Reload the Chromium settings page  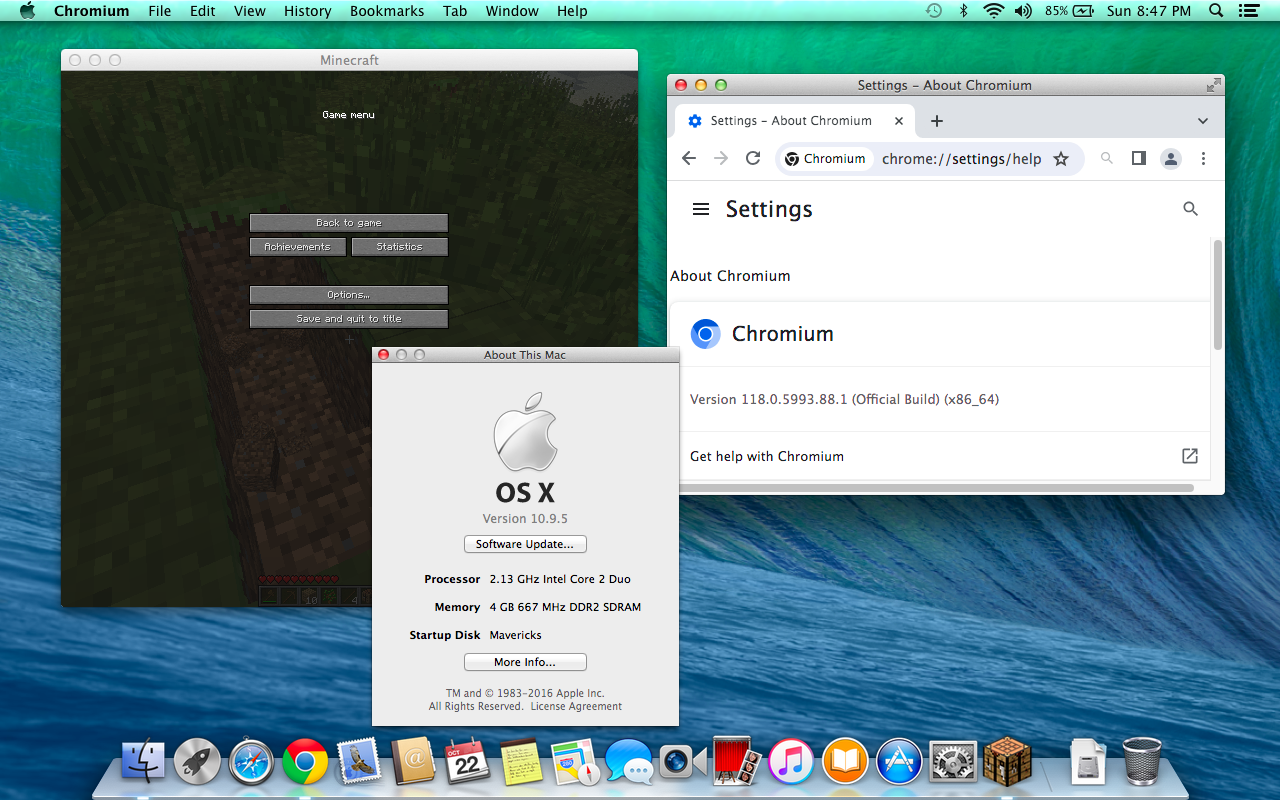tap(753, 159)
